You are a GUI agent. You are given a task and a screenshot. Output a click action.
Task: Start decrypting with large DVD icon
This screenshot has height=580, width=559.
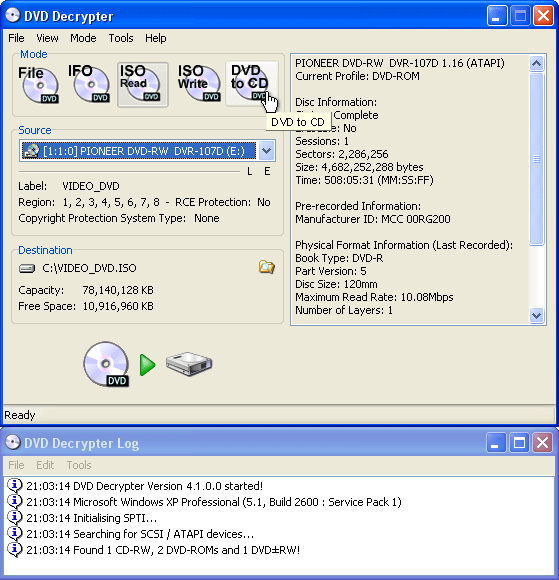[x=106, y=364]
